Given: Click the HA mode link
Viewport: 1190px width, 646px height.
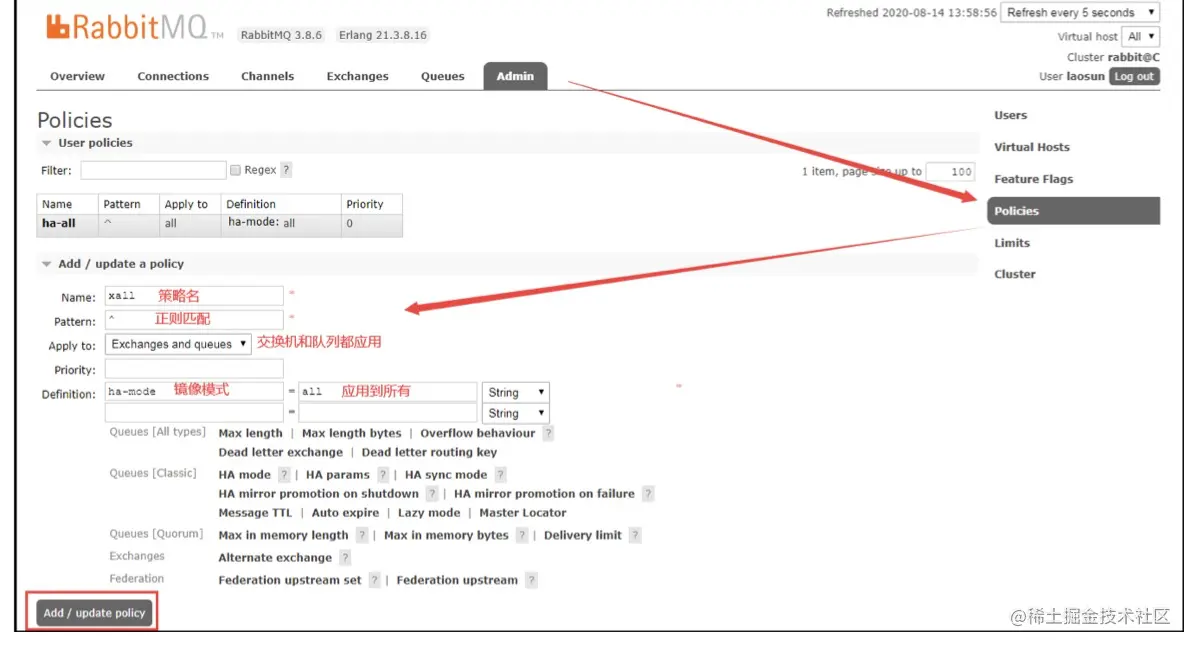Looking at the screenshot, I should [x=244, y=474].
